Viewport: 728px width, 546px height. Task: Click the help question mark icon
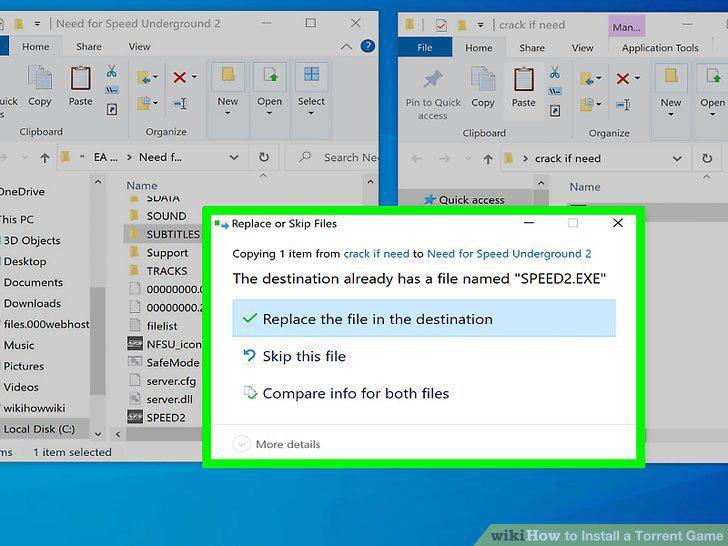pyautogui.click(x=368, y=46)
